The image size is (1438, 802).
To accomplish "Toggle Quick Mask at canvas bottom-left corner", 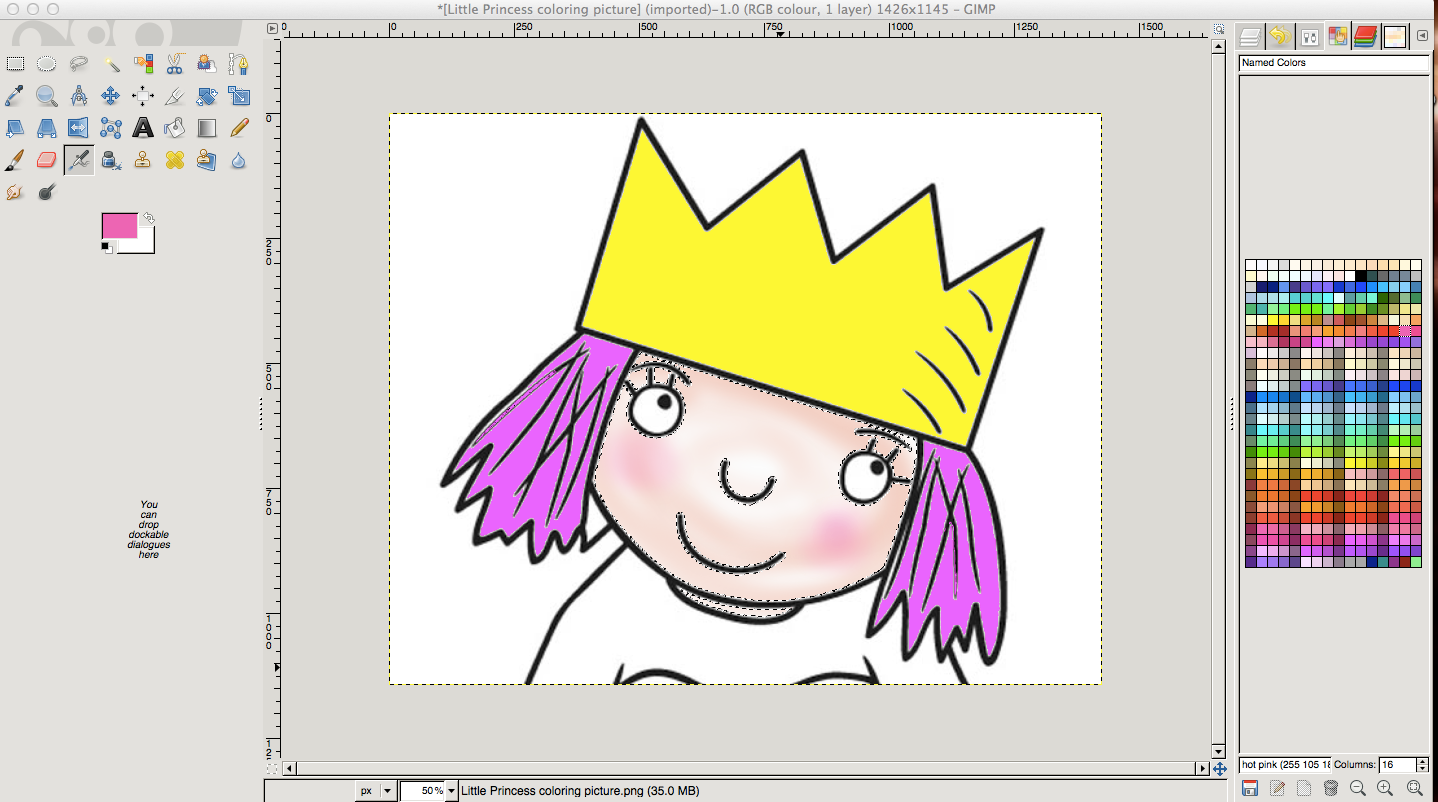I will click(272, 769).
